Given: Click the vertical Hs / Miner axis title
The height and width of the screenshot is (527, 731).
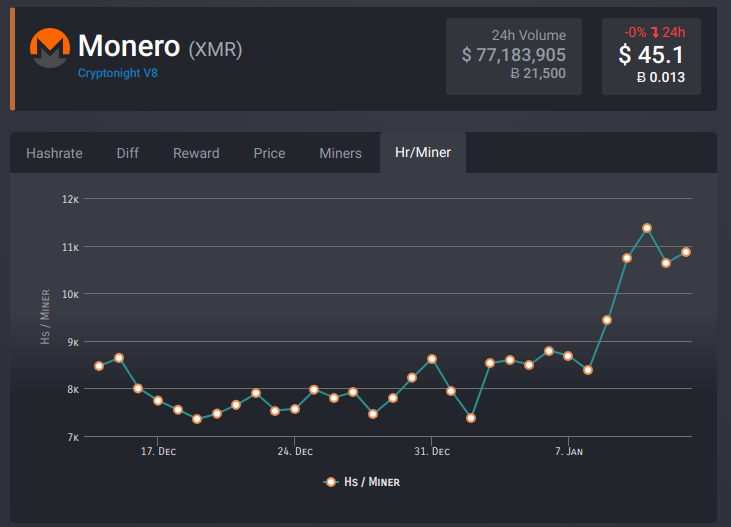Looking at the screenshot, I should (45, 317).
